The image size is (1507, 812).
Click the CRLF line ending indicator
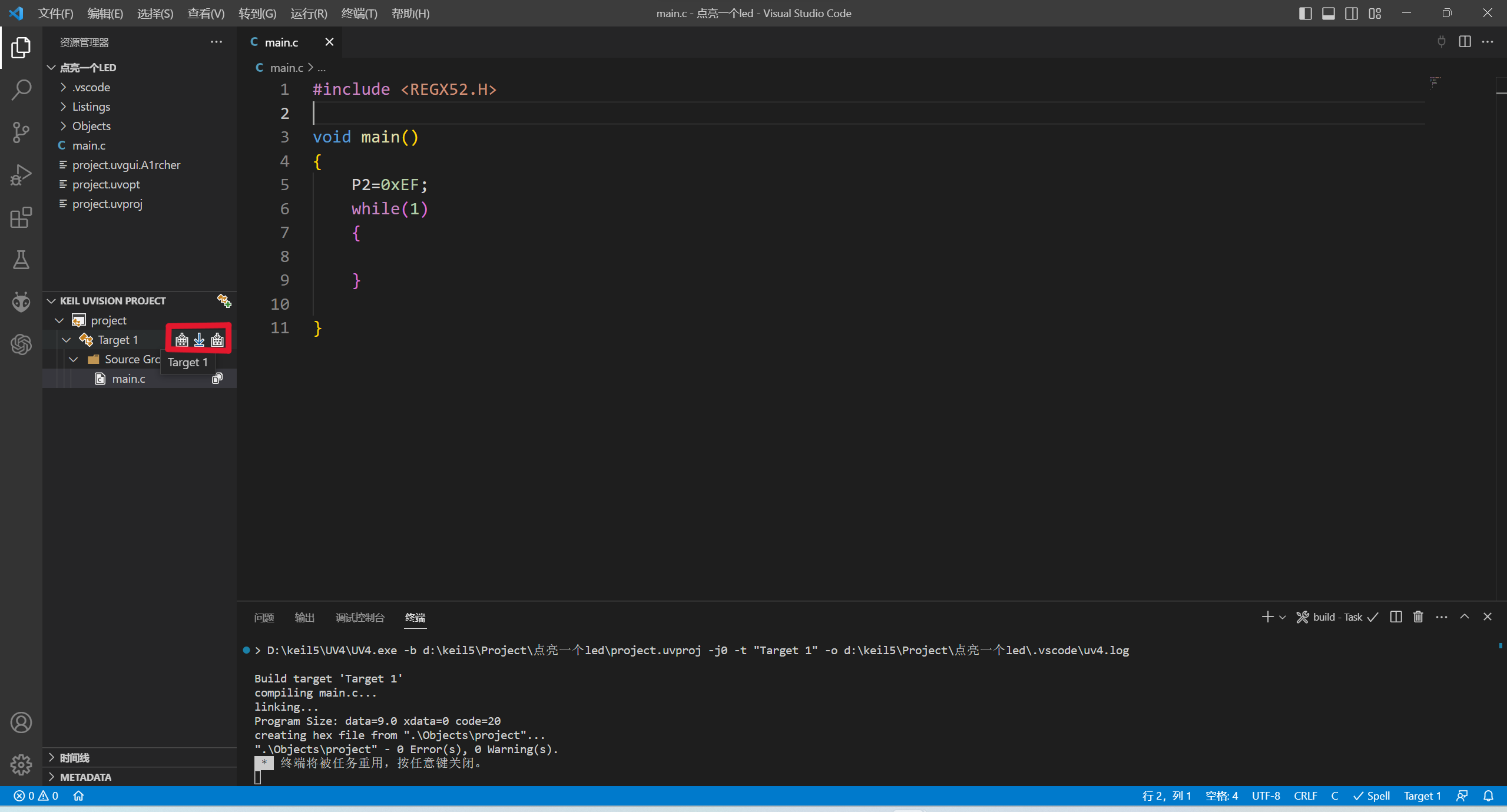(x=1305, y=796)
